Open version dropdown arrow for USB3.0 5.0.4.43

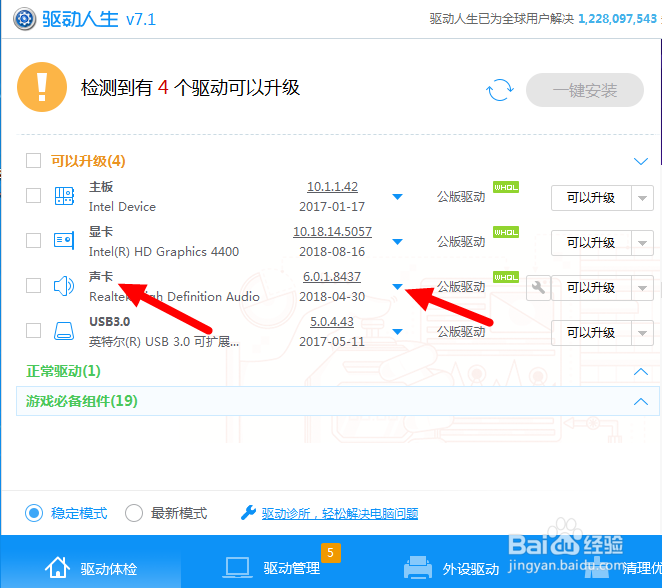(x=397, y=332)
